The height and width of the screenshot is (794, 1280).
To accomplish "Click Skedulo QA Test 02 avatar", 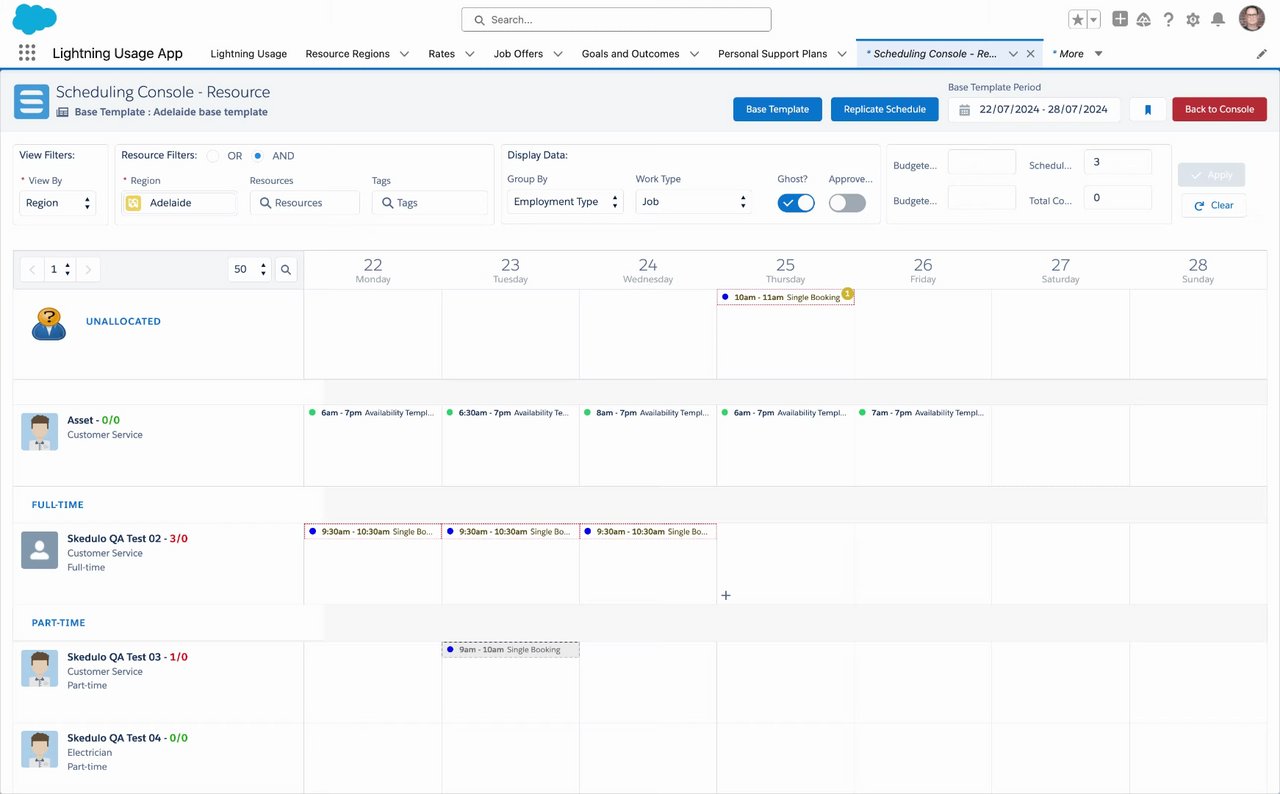I will [39, 550].
